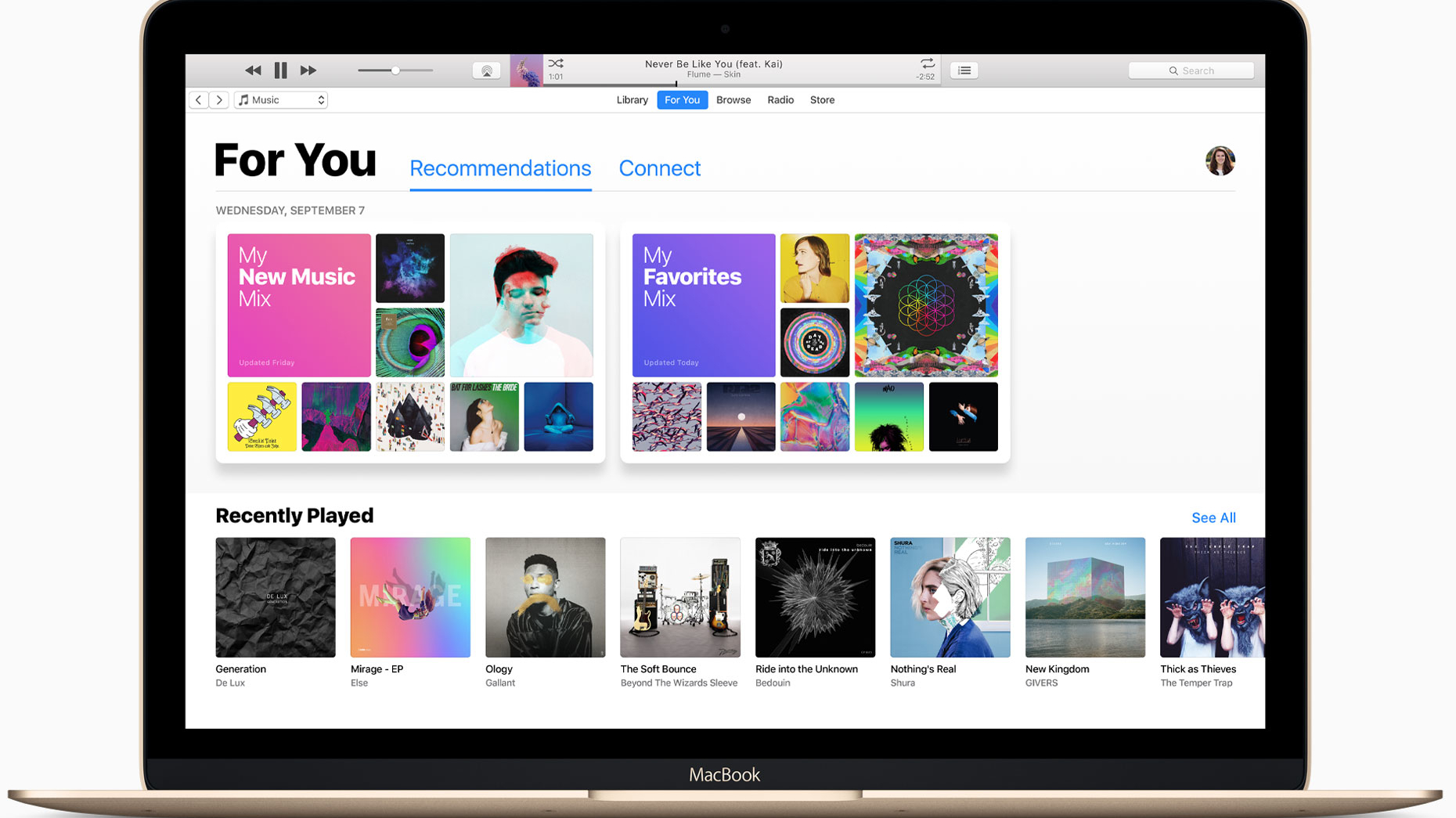Open the AirPlay output menu
Screen dimensions: 1456x818
pos(487,70)
